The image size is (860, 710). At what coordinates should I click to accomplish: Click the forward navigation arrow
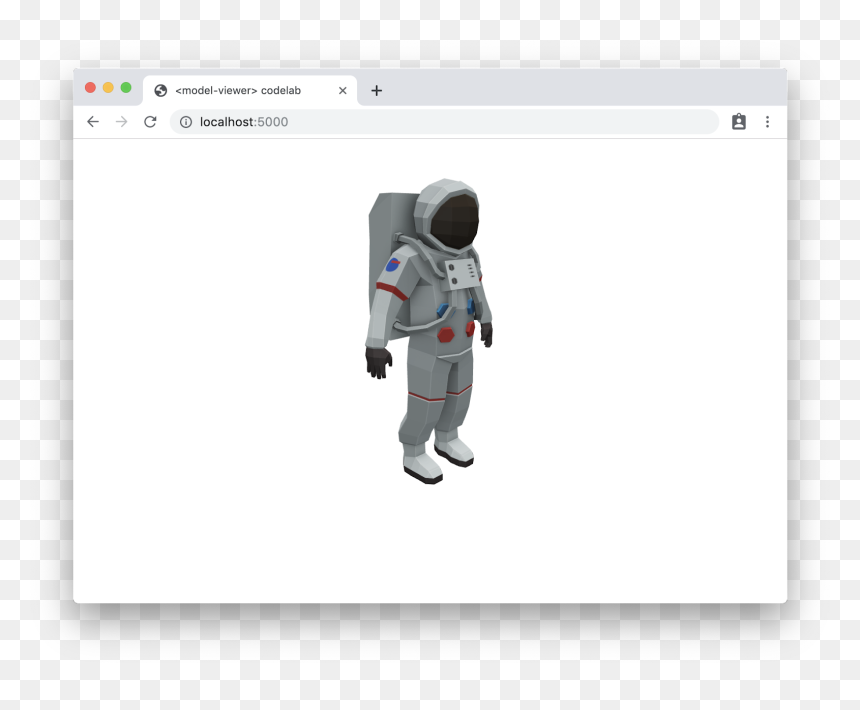tap(122, 122)
